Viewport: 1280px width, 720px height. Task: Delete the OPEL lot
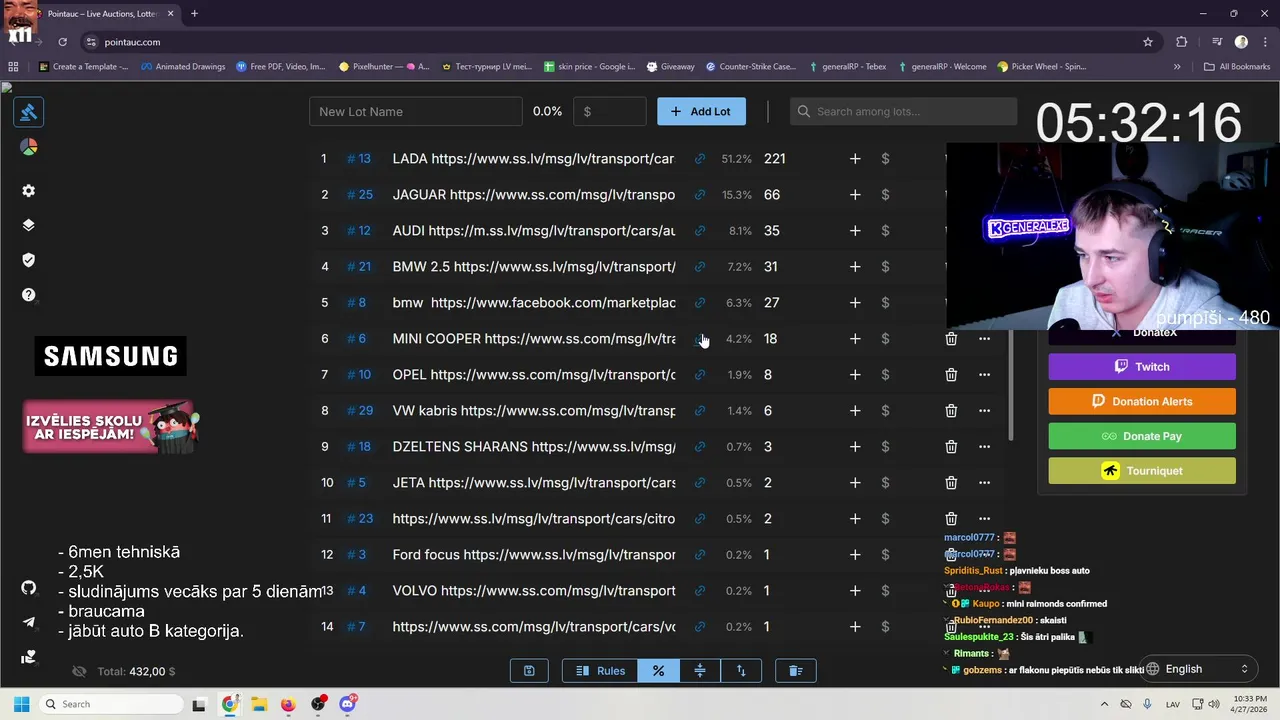coord(951,375)
